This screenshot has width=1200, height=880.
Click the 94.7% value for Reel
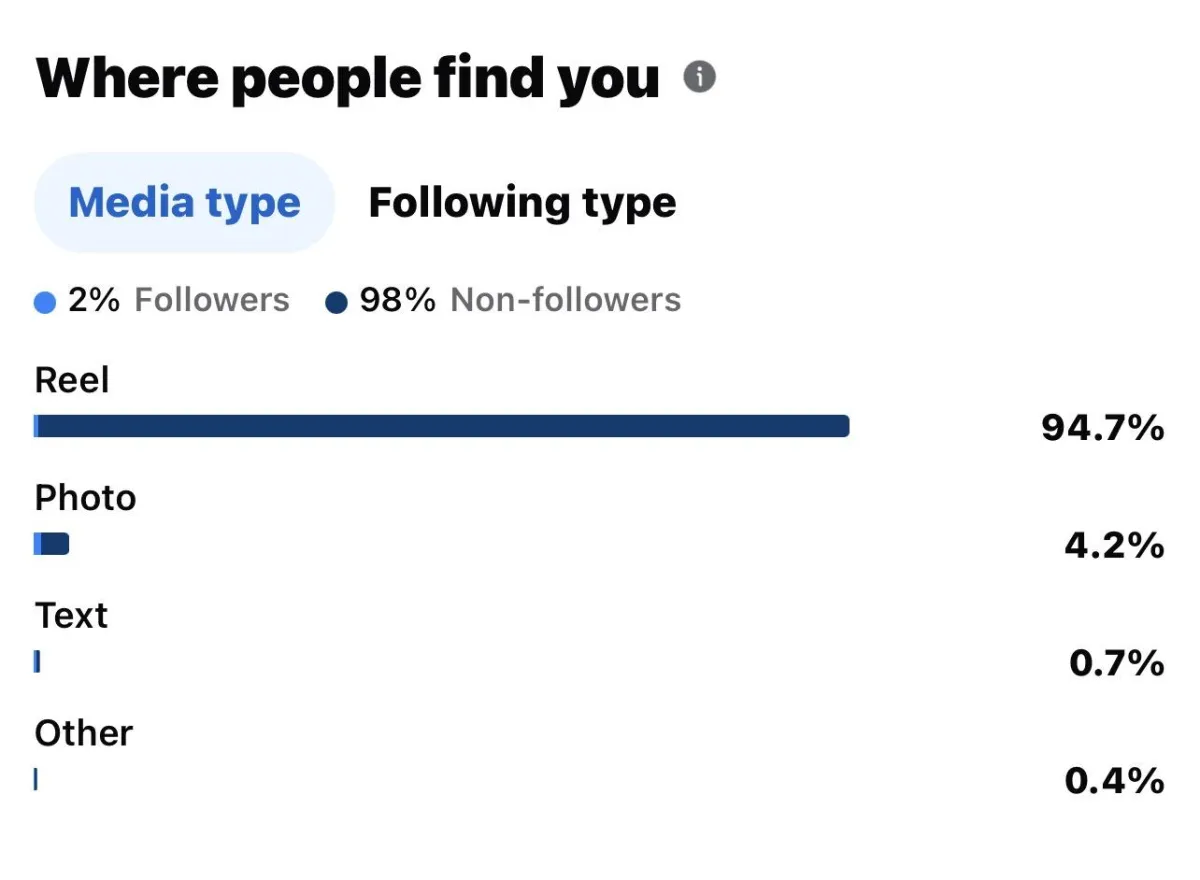(x=1102, y=428)
